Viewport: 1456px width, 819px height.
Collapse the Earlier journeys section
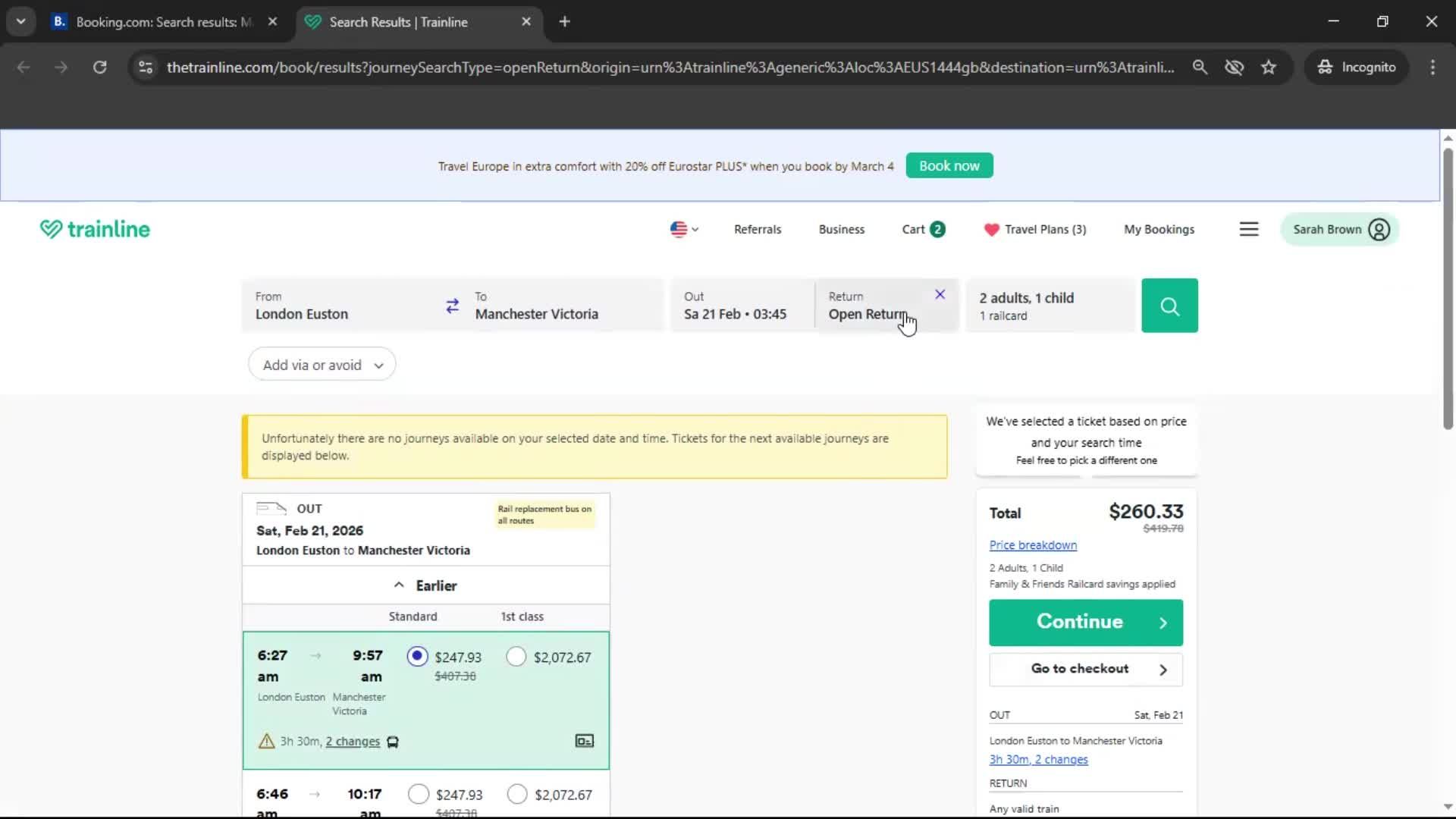click(426, 585)
